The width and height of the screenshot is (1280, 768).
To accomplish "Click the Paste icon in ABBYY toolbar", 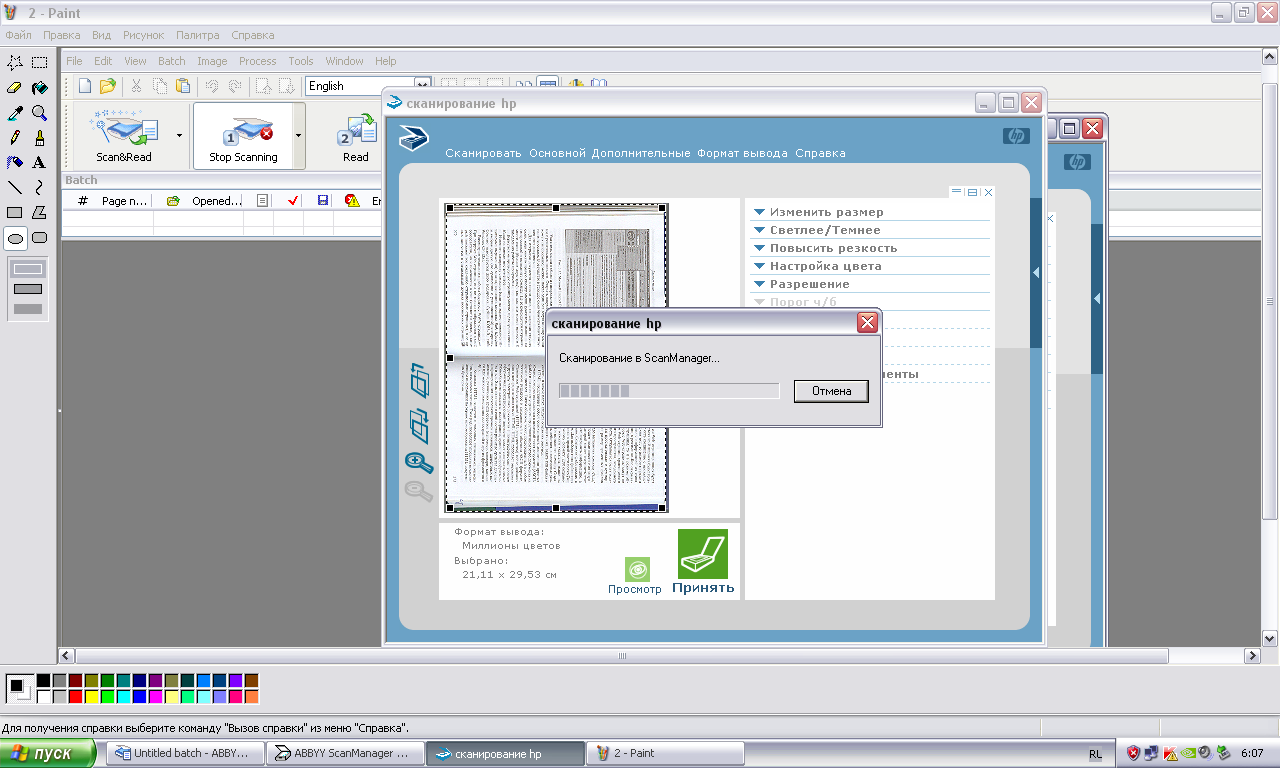I will click(x=183, y=86).
